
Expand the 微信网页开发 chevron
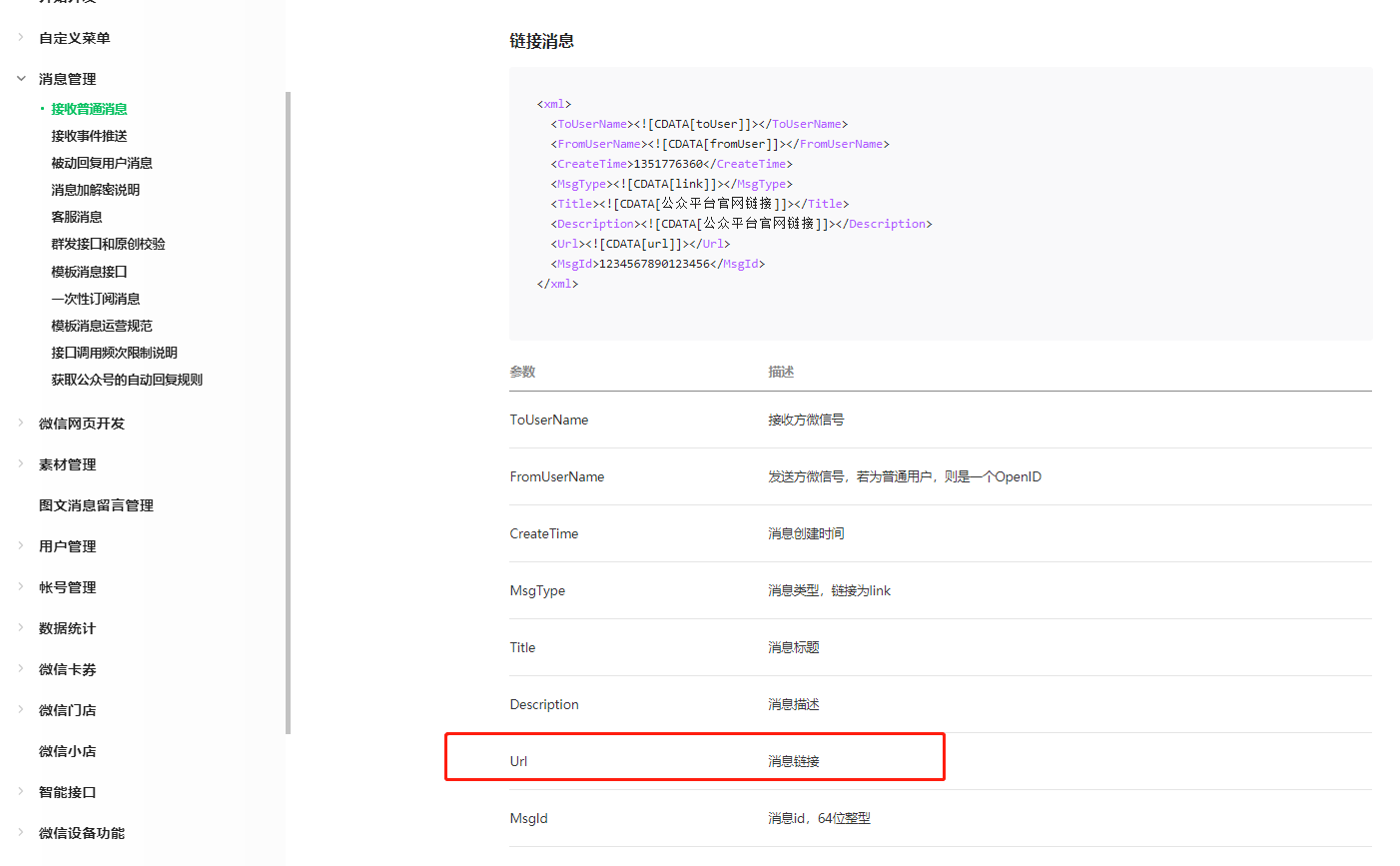pyautogui.click(x=20, y=423)
